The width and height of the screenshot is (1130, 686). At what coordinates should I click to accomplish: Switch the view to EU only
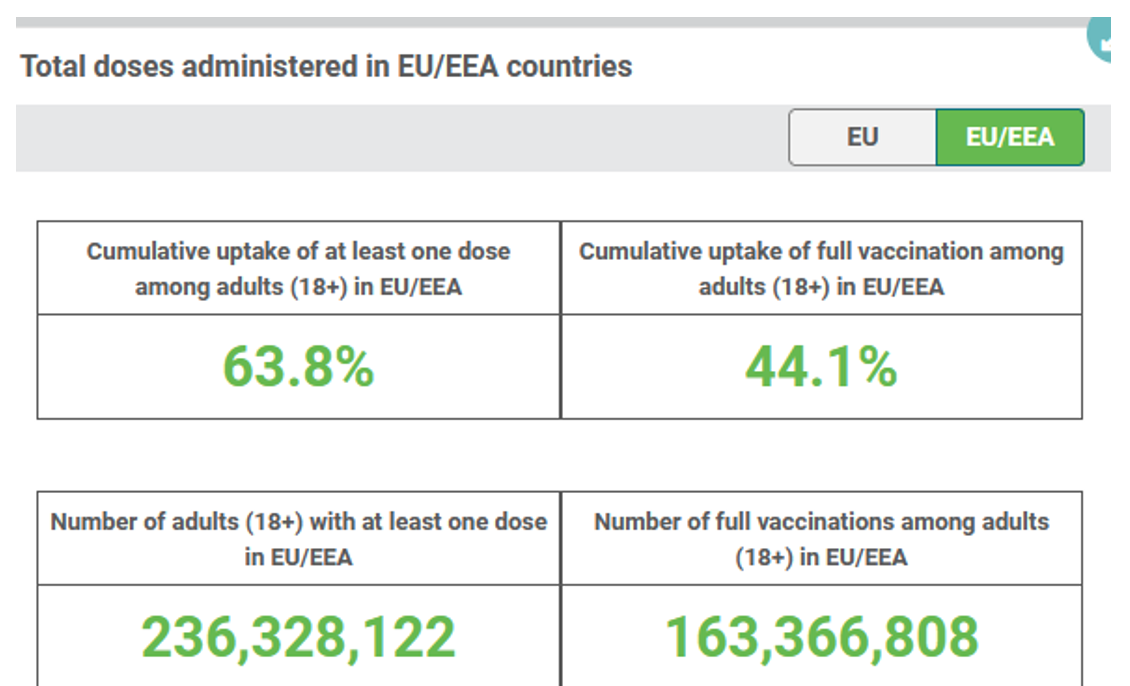pyautogui.click(x=862, y=137)
